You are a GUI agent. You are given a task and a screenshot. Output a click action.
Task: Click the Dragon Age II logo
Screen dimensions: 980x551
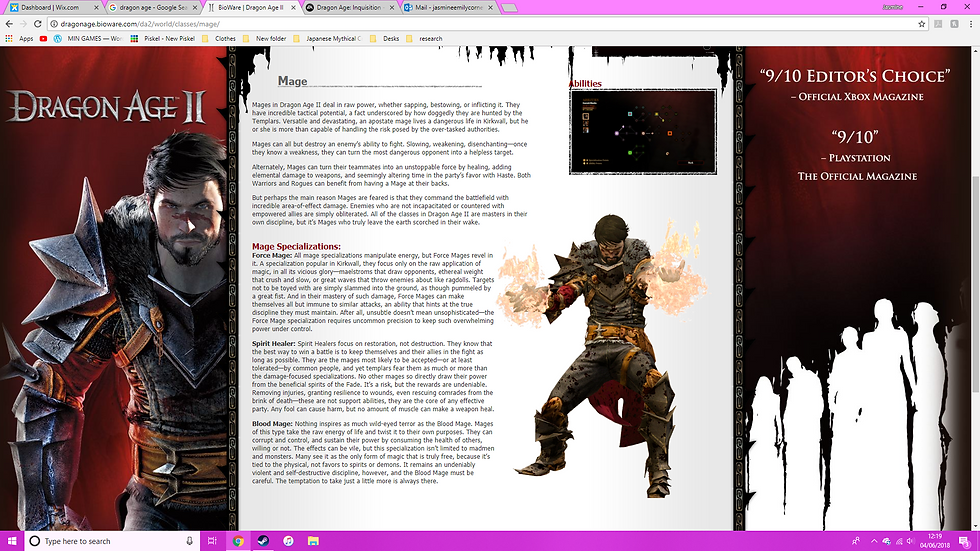click(106, 107)
